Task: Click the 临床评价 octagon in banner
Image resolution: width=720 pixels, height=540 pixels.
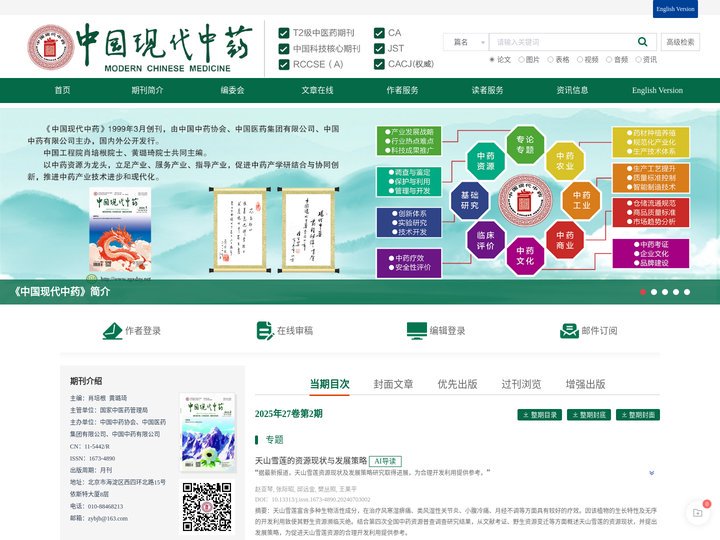Action: (485, 240)
